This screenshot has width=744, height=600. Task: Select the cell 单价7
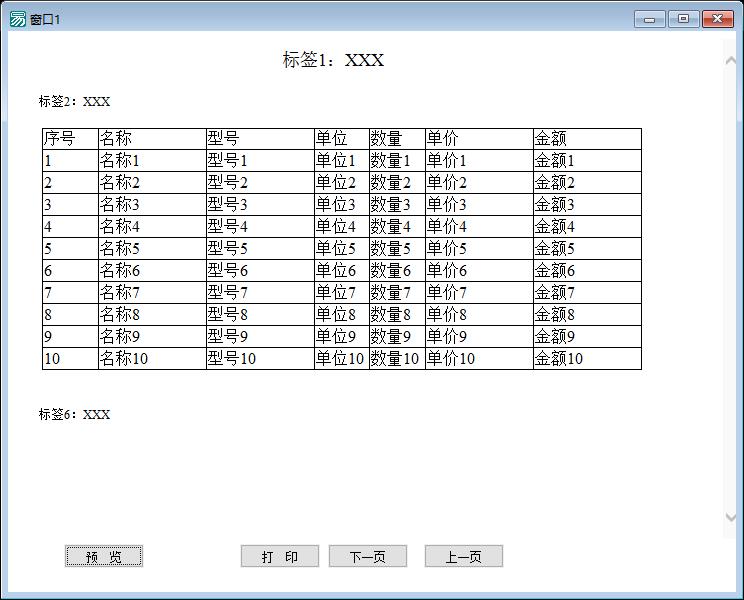(x=480, y=293)
